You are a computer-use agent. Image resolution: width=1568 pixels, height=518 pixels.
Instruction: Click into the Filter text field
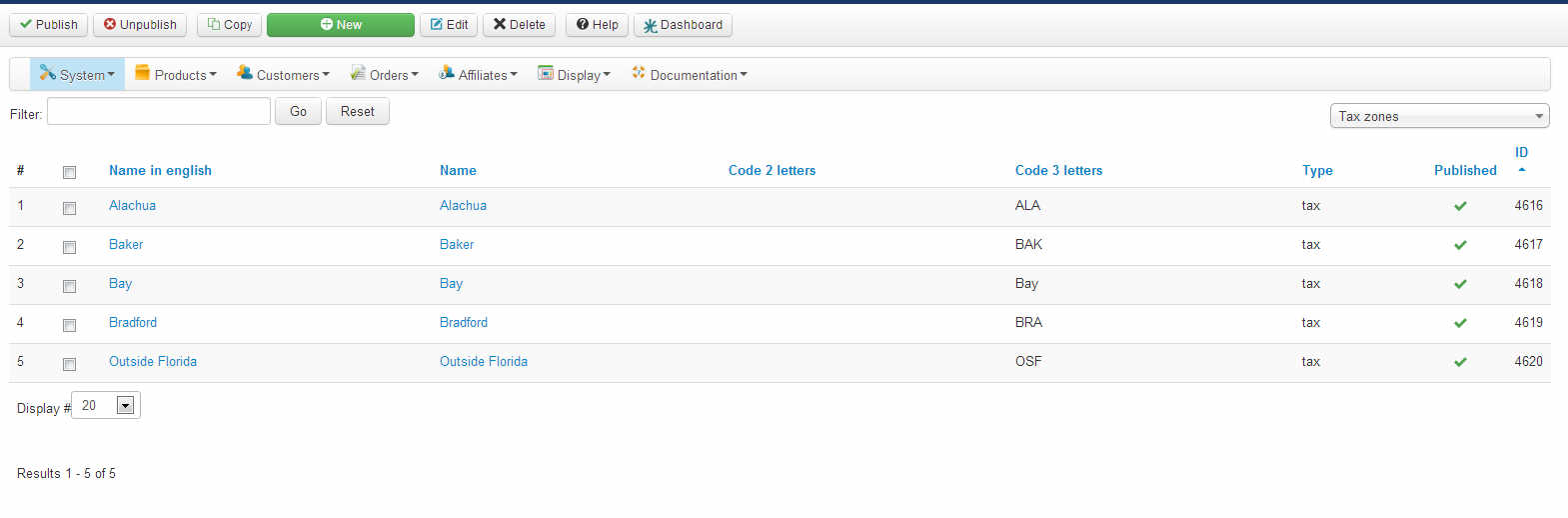(159, 111)
